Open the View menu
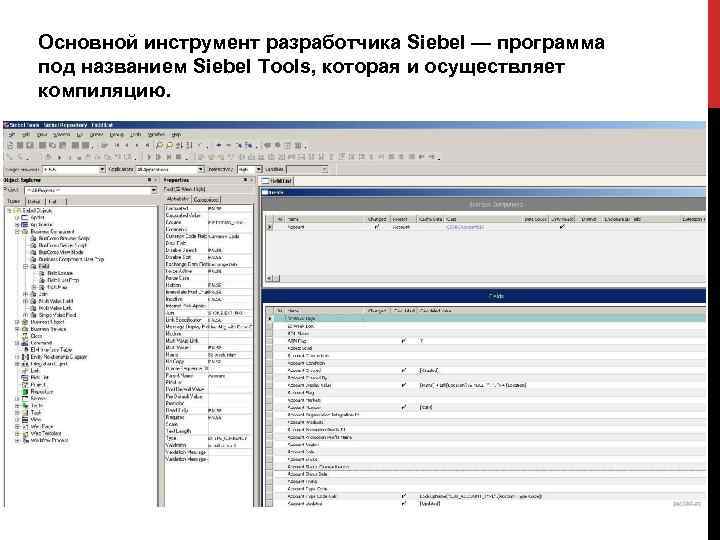Image resolution: width=720 pixels, height=540 pixels. [42, 135]
